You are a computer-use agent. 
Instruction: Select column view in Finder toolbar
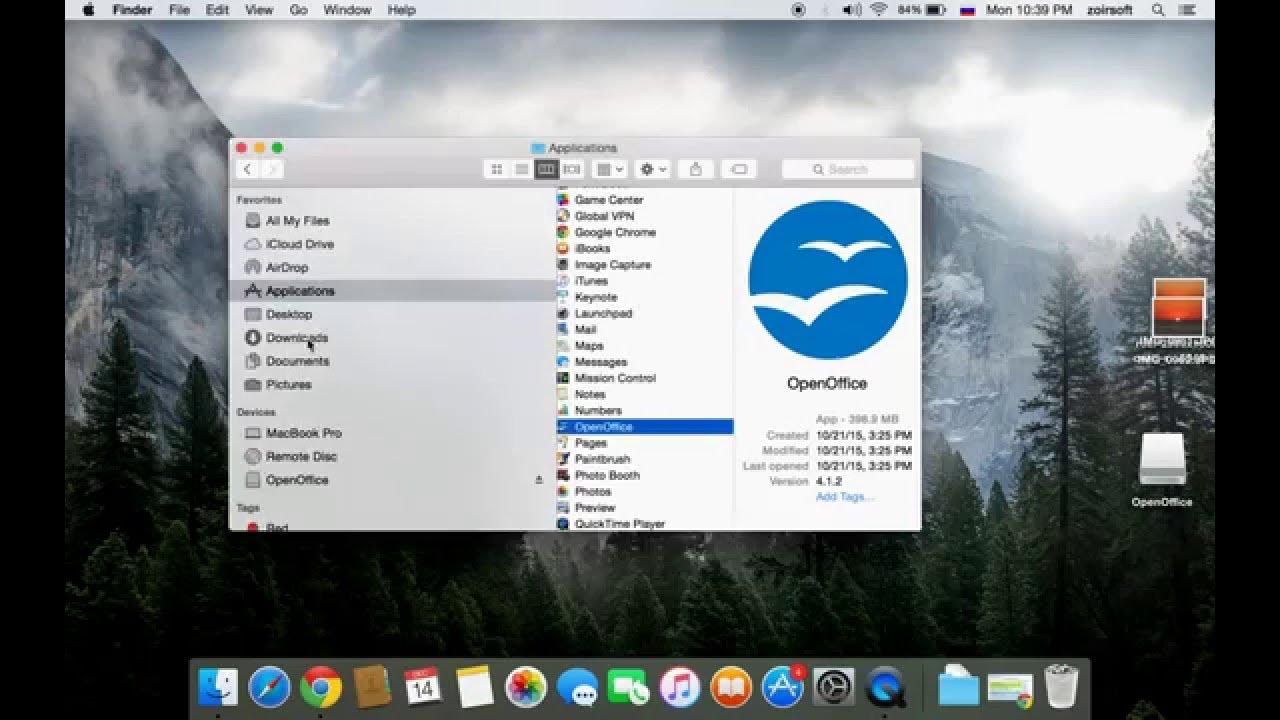point(546,170)
